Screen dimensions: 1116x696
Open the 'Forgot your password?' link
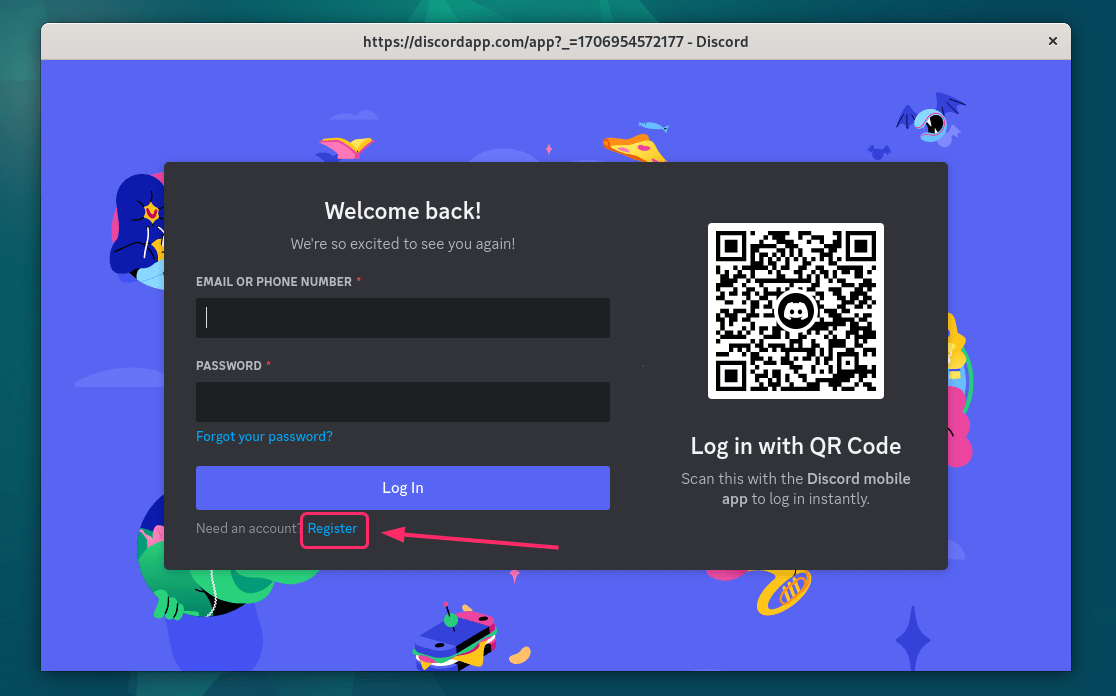(264, 437)
